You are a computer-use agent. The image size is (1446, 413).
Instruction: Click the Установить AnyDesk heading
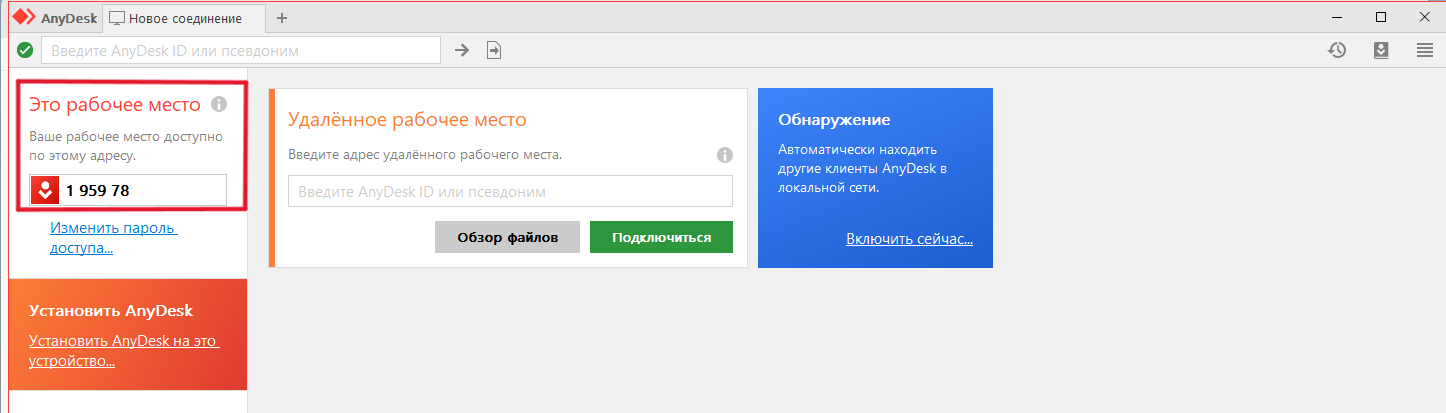111,310
